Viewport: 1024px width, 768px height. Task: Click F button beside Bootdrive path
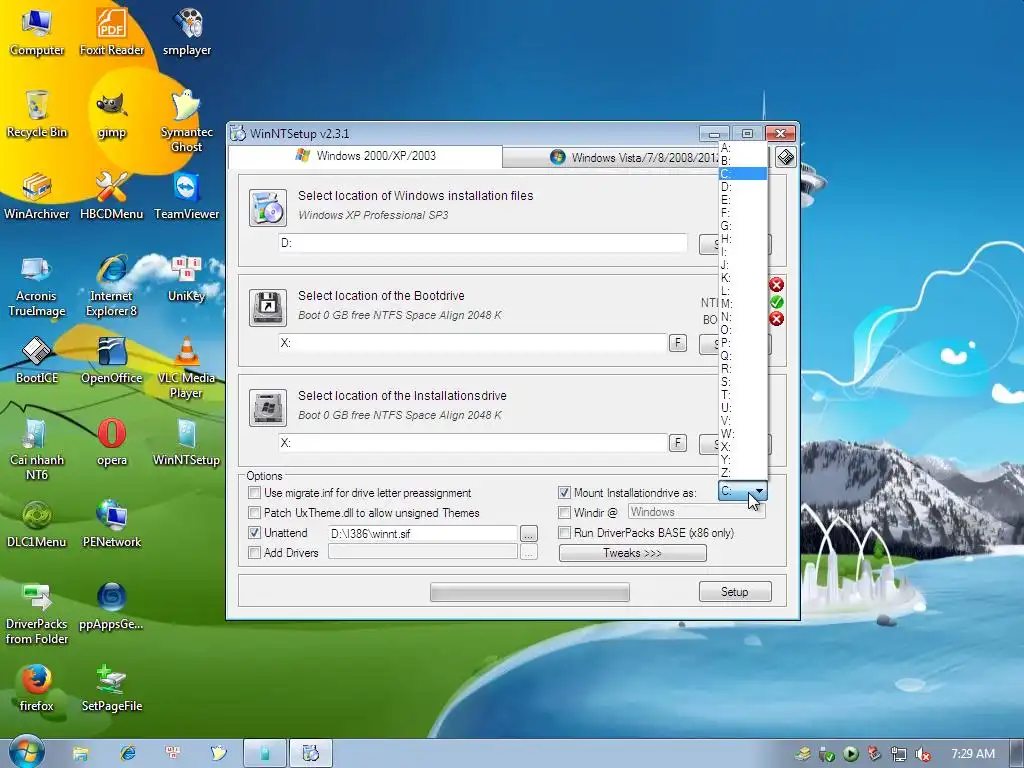pyautogui.click(x=677, y=343)
